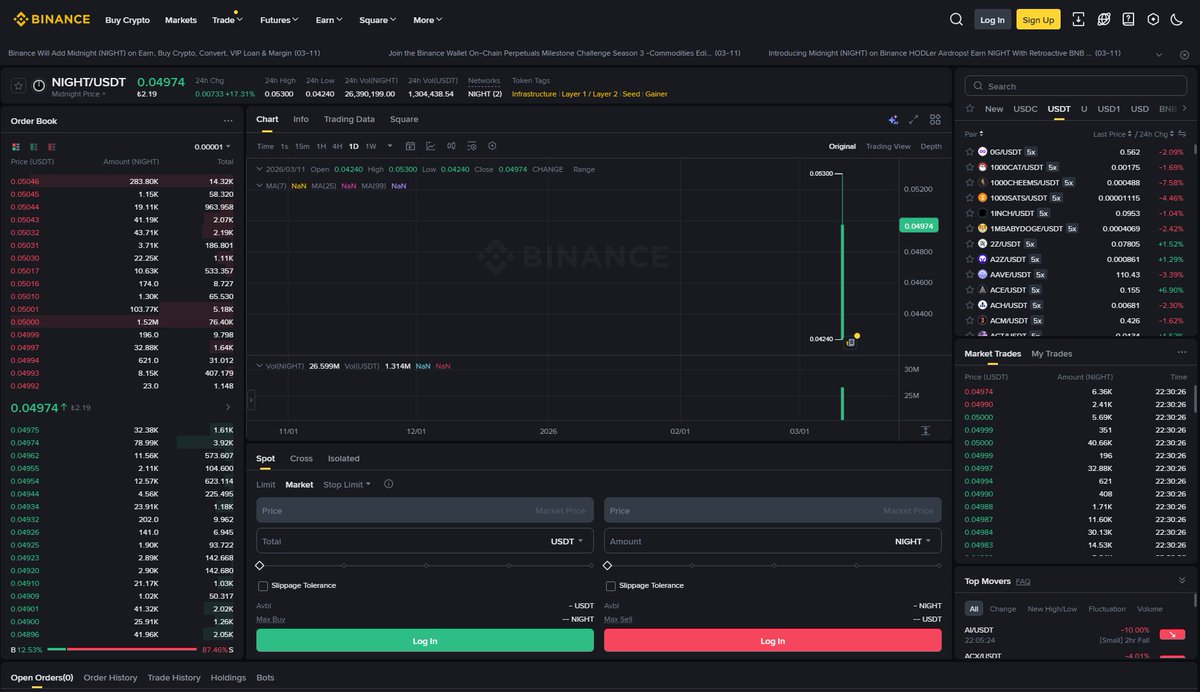Collapse the MA indicator legend chevron
Viewport: 1200px width, 692px height.
click(x=258, y=185)
